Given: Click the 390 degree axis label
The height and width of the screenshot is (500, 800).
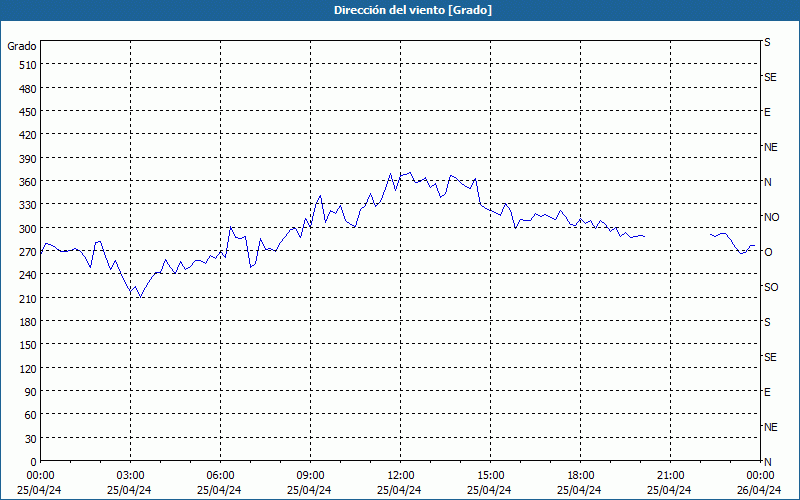Looking at the screenshot, I should (x=28, y=159).
